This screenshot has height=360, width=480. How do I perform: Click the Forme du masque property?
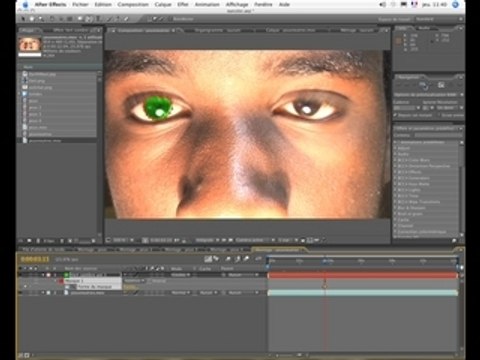95,287
